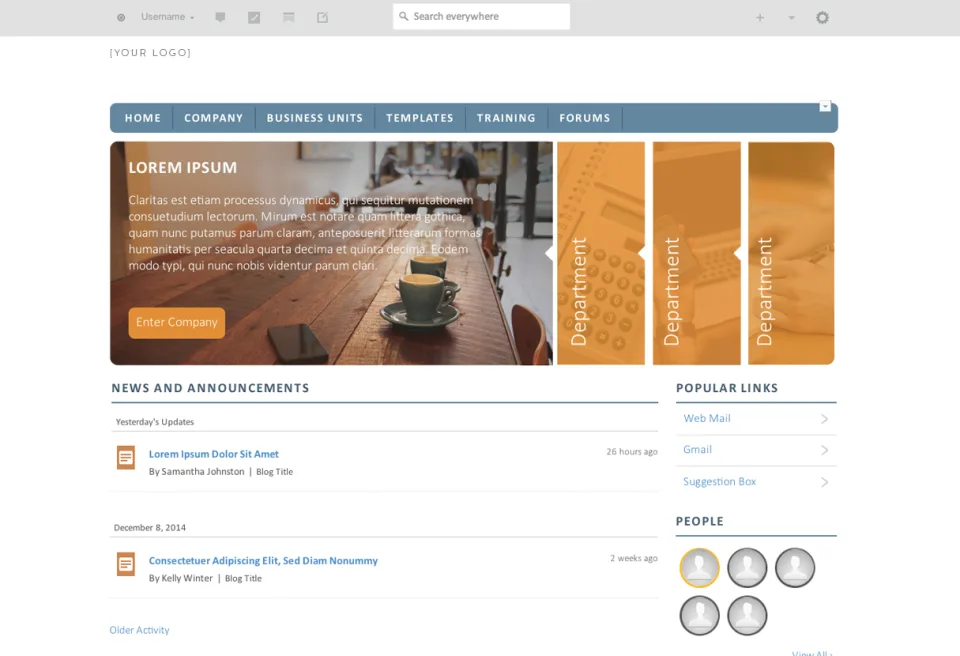Screen dimensions: 960x656
Task: Select the second avatar in top People row
Action: click(747, 568)
